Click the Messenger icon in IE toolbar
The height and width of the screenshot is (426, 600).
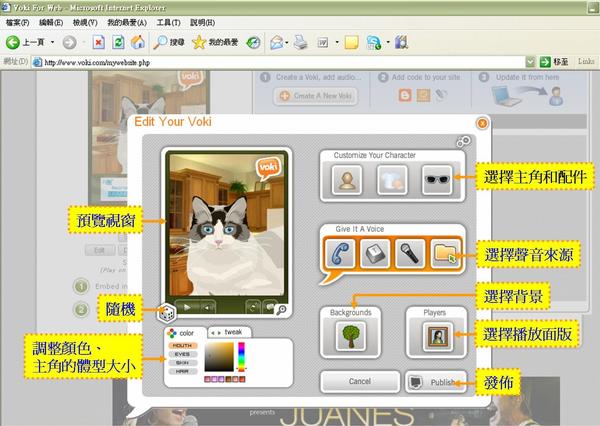tap(374, 42)
